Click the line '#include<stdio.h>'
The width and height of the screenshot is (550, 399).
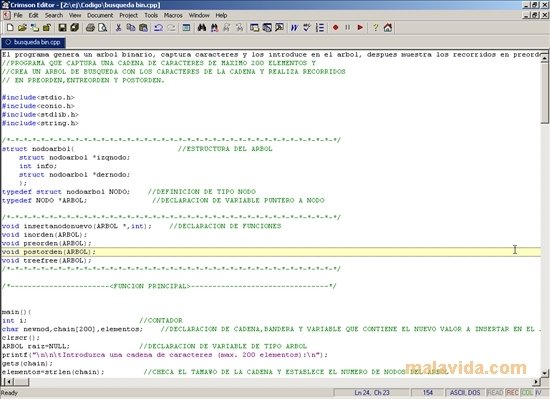pos(38,97)
